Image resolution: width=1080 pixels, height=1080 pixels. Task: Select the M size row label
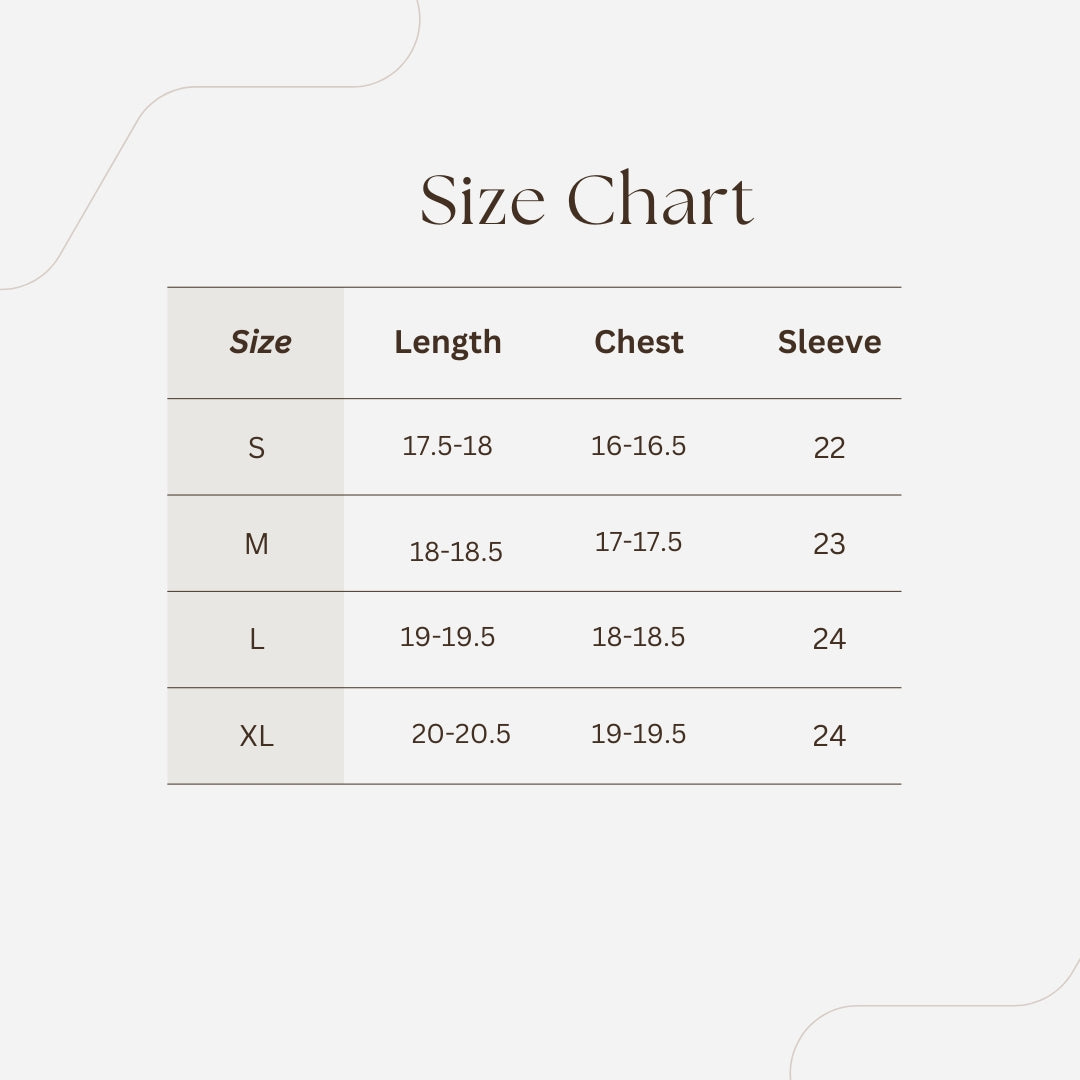coord(257,544)
